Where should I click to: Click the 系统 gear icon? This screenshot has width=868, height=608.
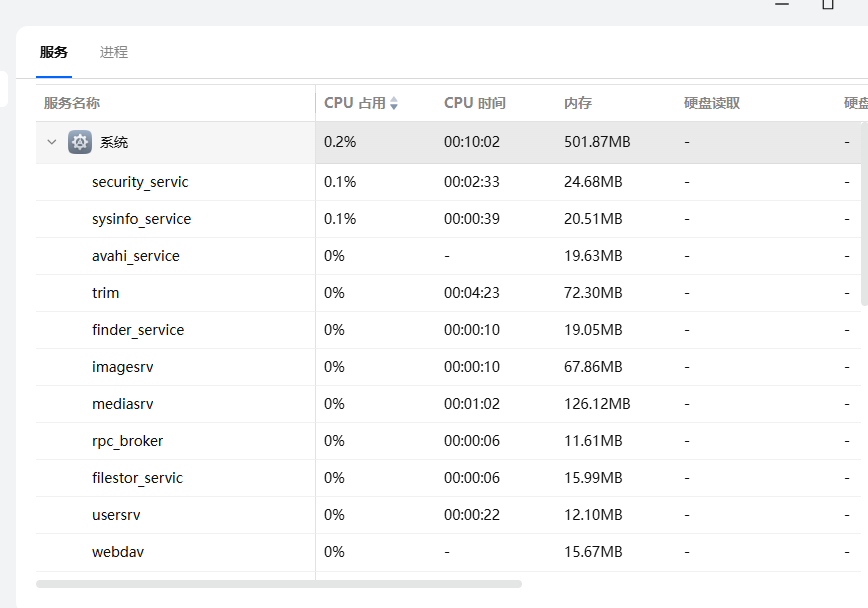point(80,142)
